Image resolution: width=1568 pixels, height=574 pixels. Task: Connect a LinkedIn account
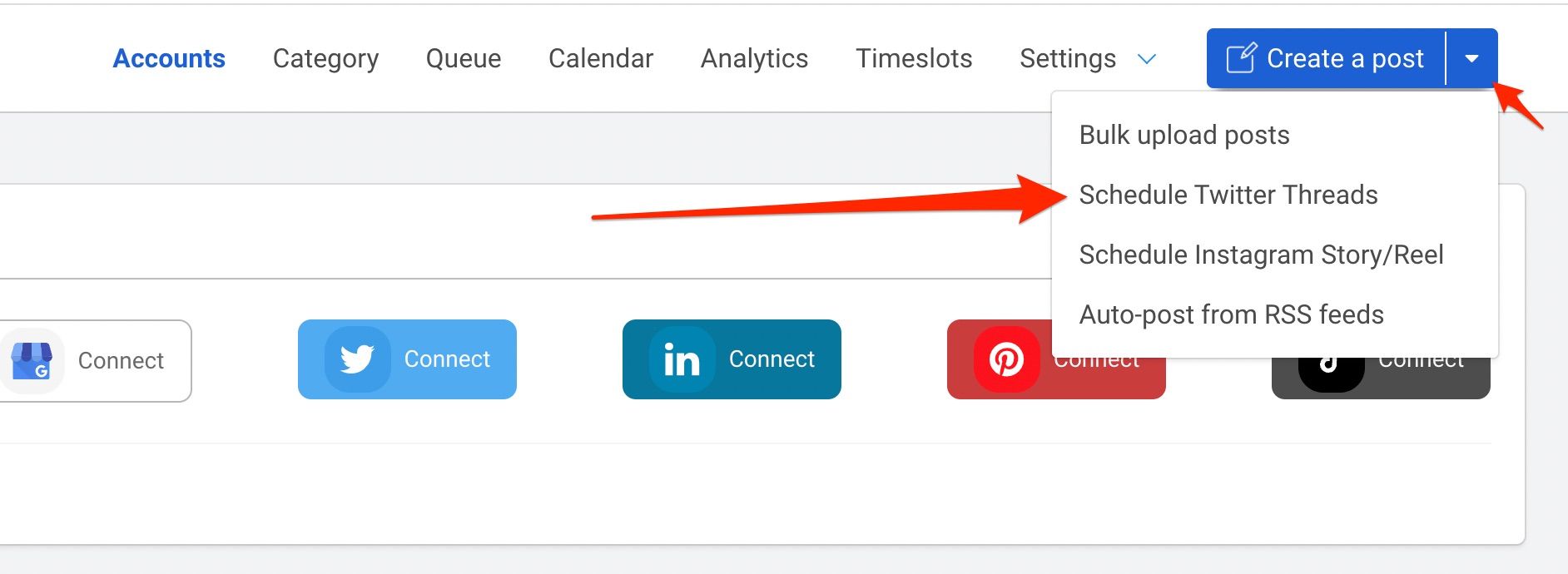coord(772,359)
